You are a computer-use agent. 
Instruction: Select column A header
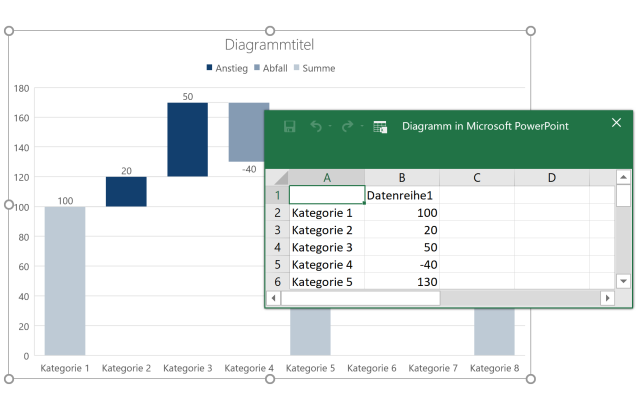pos(327,178)
